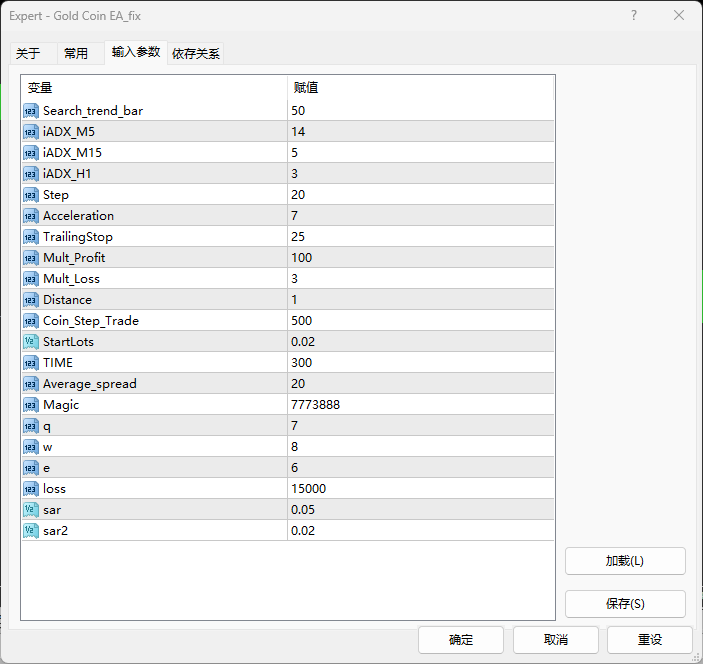Switch to the 关于 tab

point(28,54)
